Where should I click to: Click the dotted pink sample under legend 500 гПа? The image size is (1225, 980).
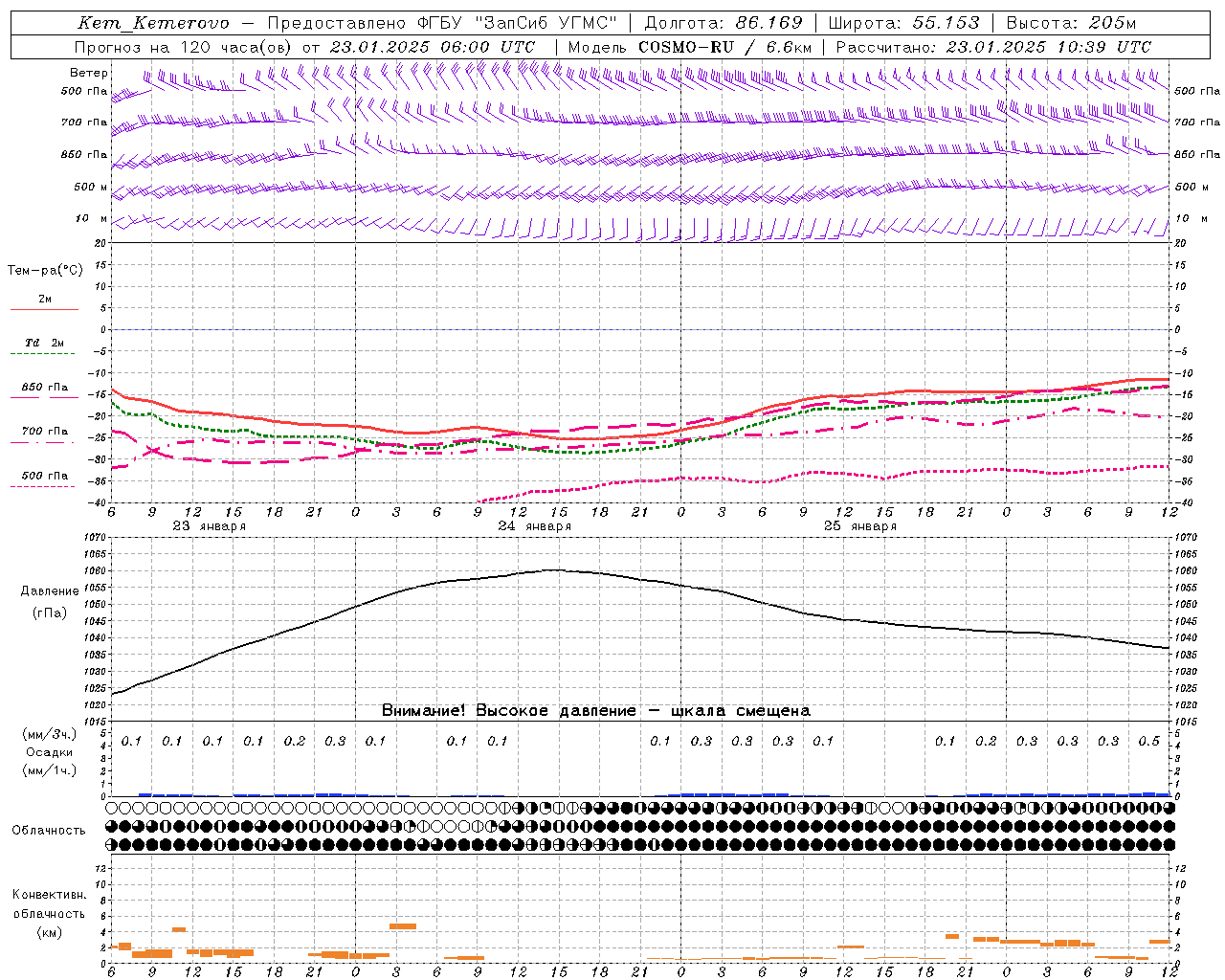pos(42,487)
